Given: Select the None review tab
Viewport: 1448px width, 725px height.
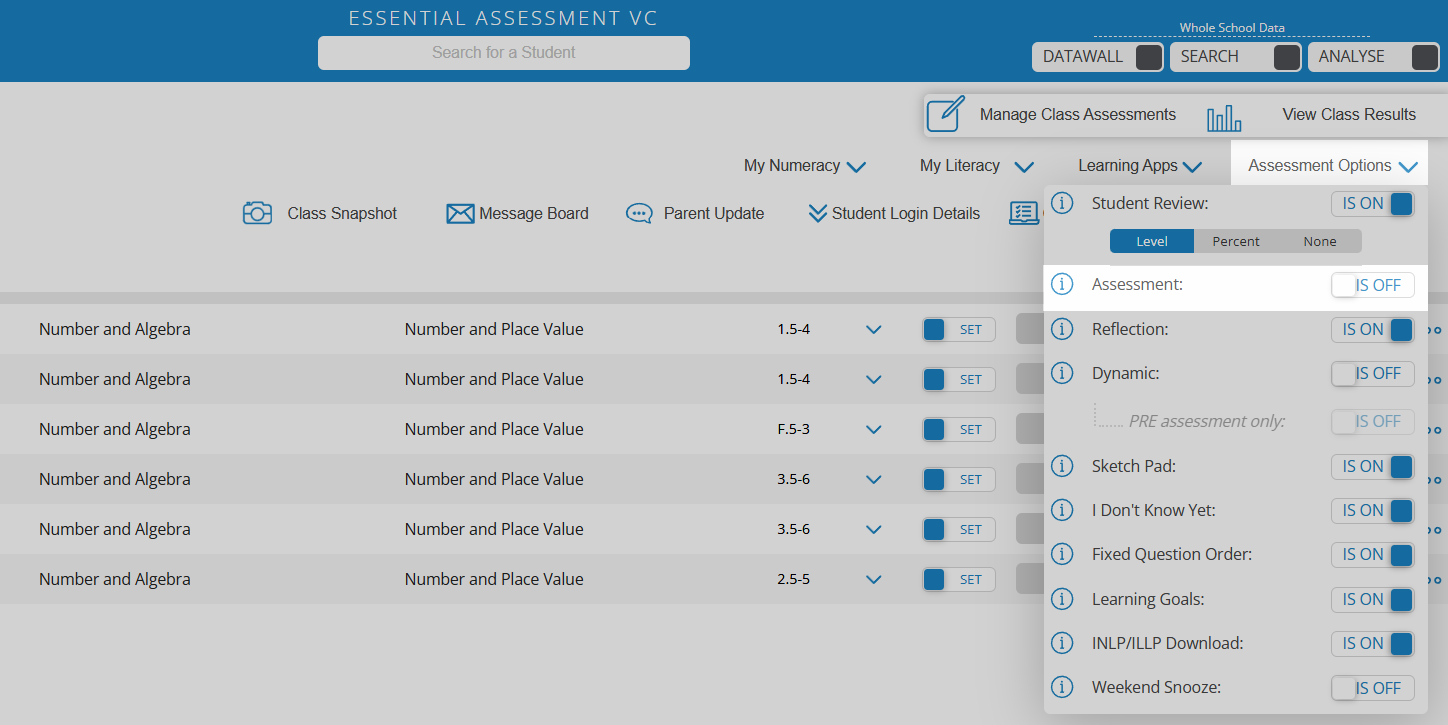Looking at the screenshot, I should coord(1320,241).
